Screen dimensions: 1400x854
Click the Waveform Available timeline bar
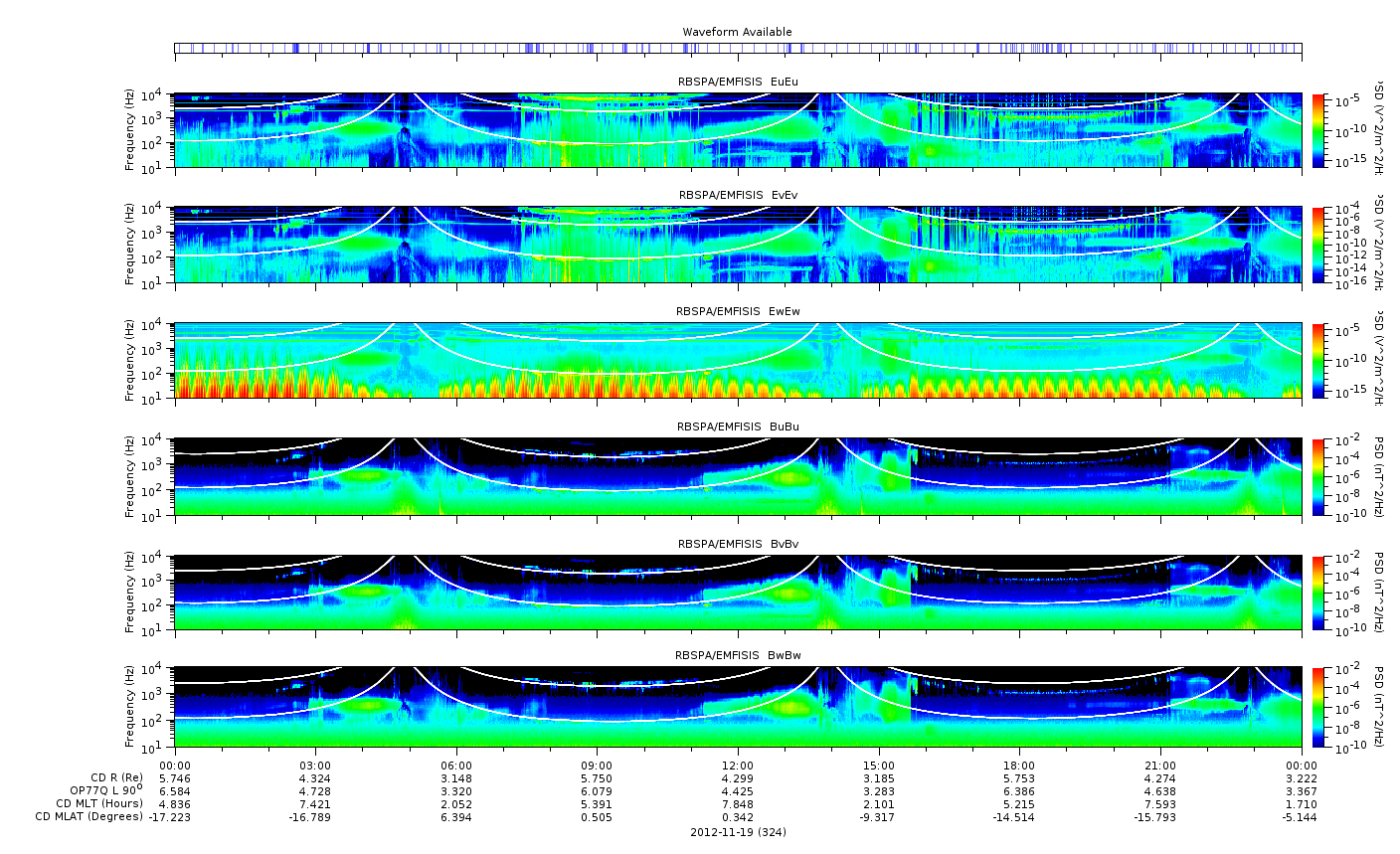(738, 48)
